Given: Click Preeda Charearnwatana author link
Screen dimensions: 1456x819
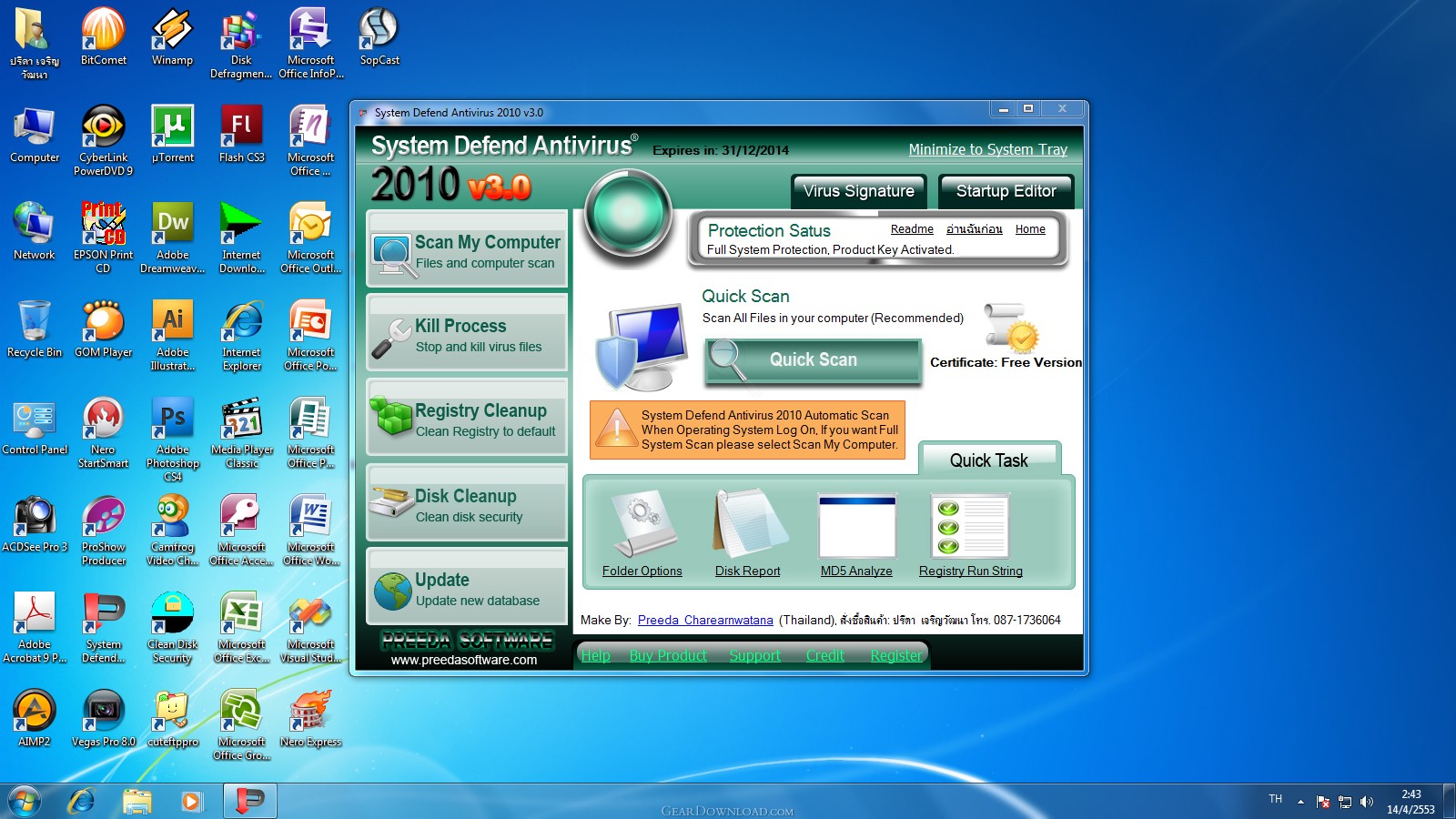Looking at the screenshot, I should click(x=705, y=620).
